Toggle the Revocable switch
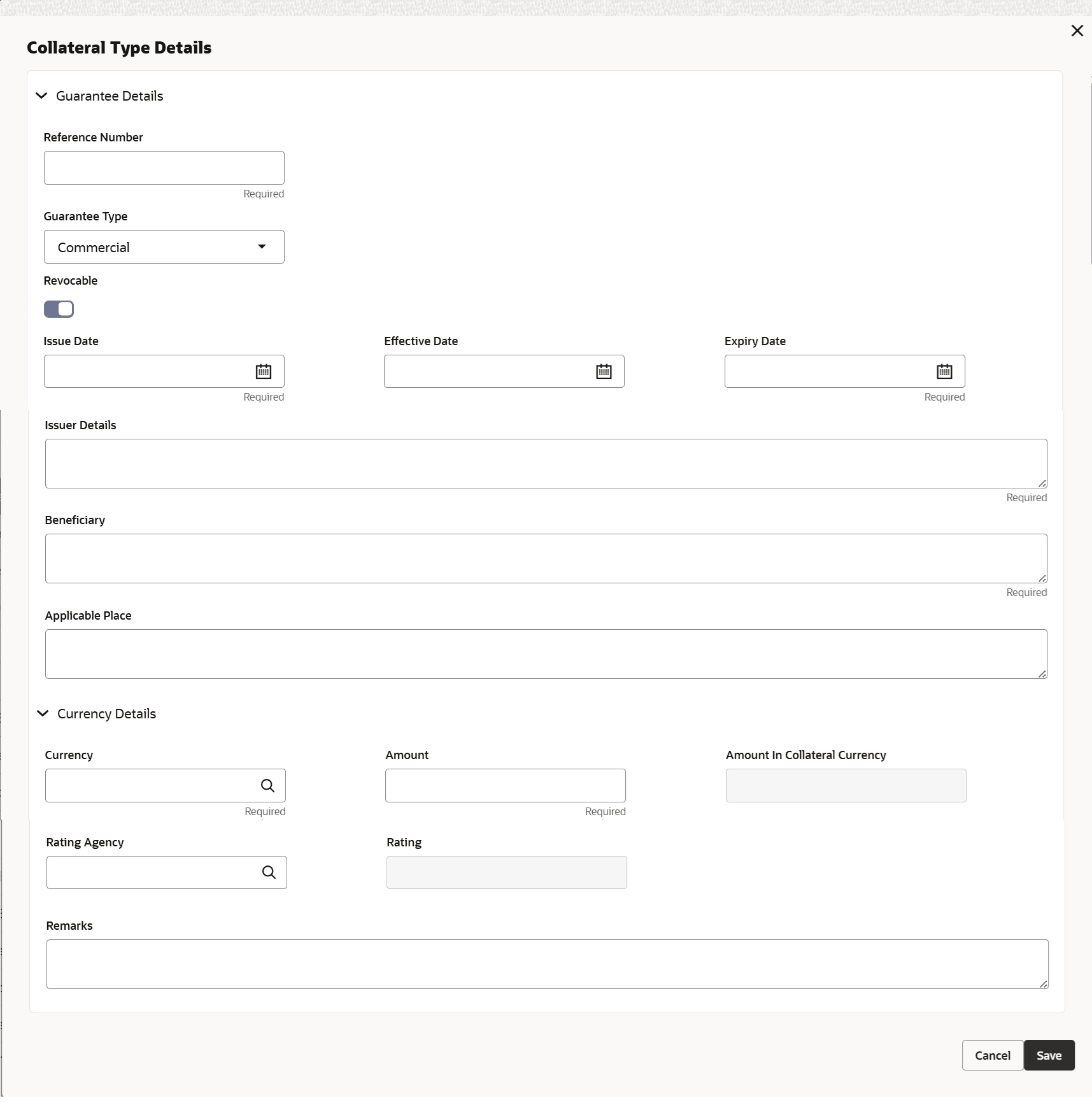Image resolution: width=1092 pixels, height=1103 pixels. 59,310
